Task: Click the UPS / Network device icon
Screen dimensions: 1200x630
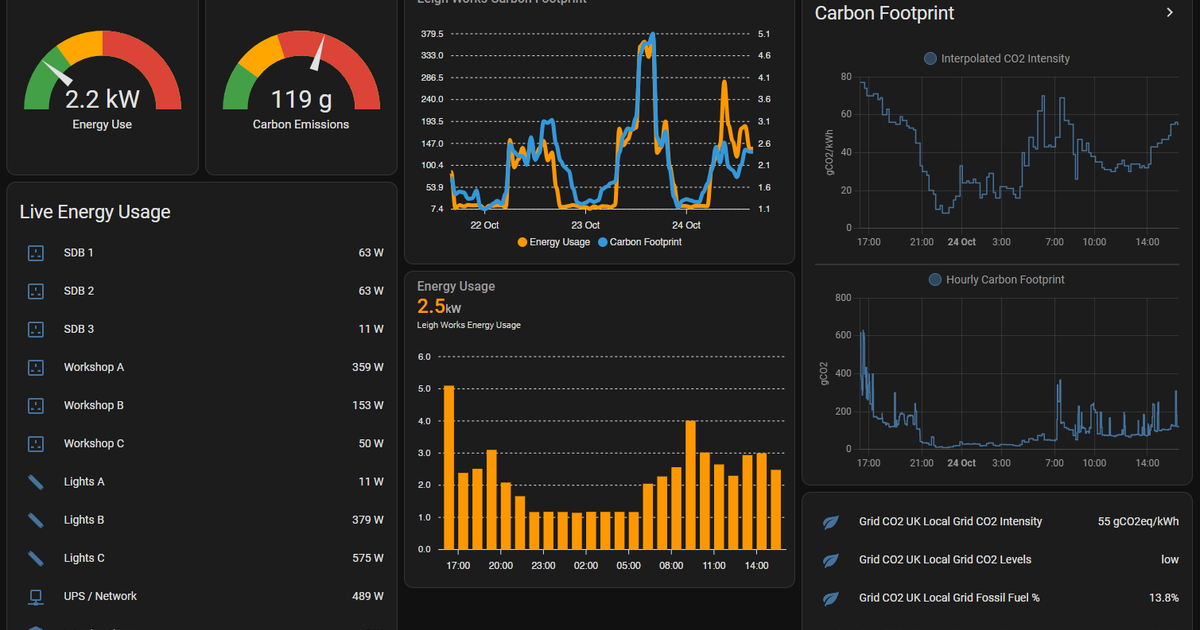Action: coord(36,597)
